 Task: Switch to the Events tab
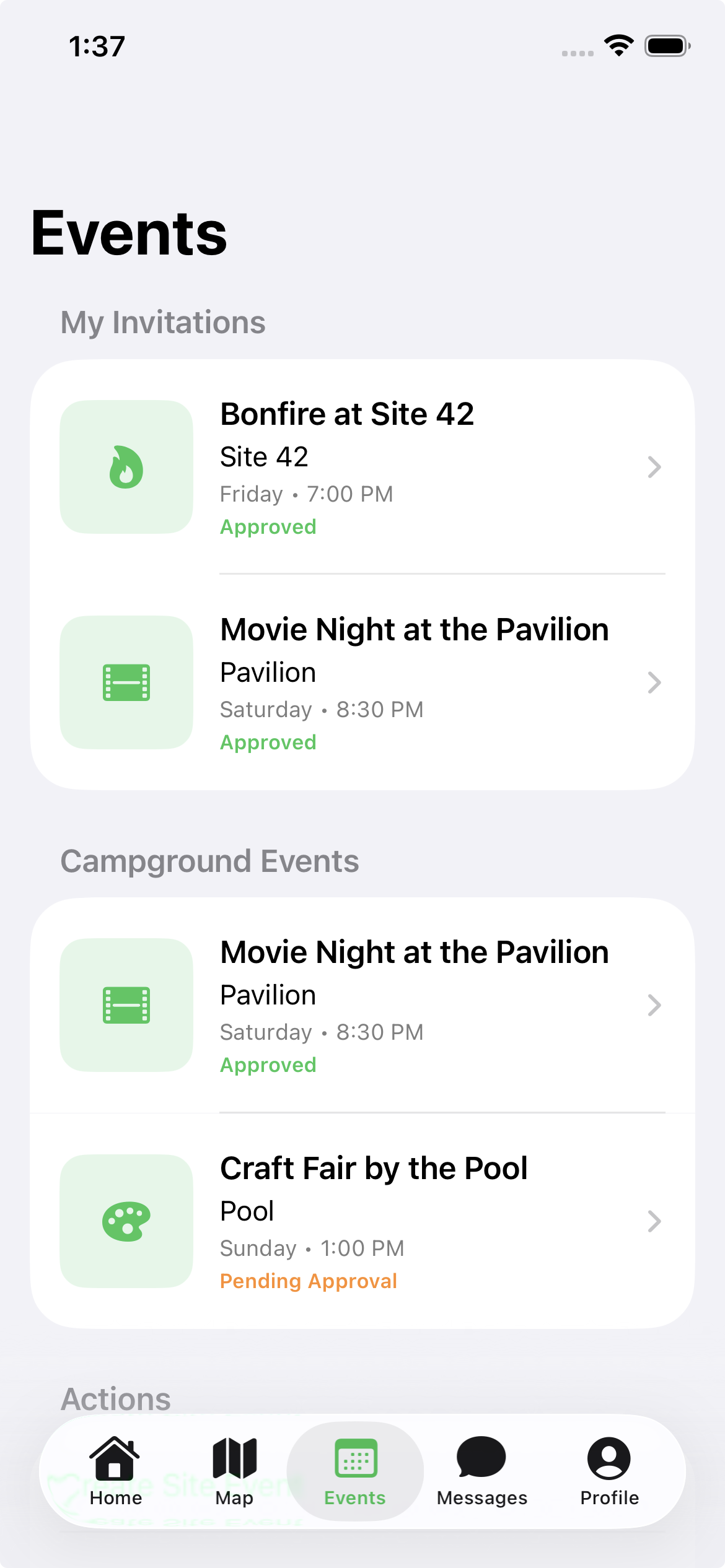pyautogui.click(x=355, y=1471)
